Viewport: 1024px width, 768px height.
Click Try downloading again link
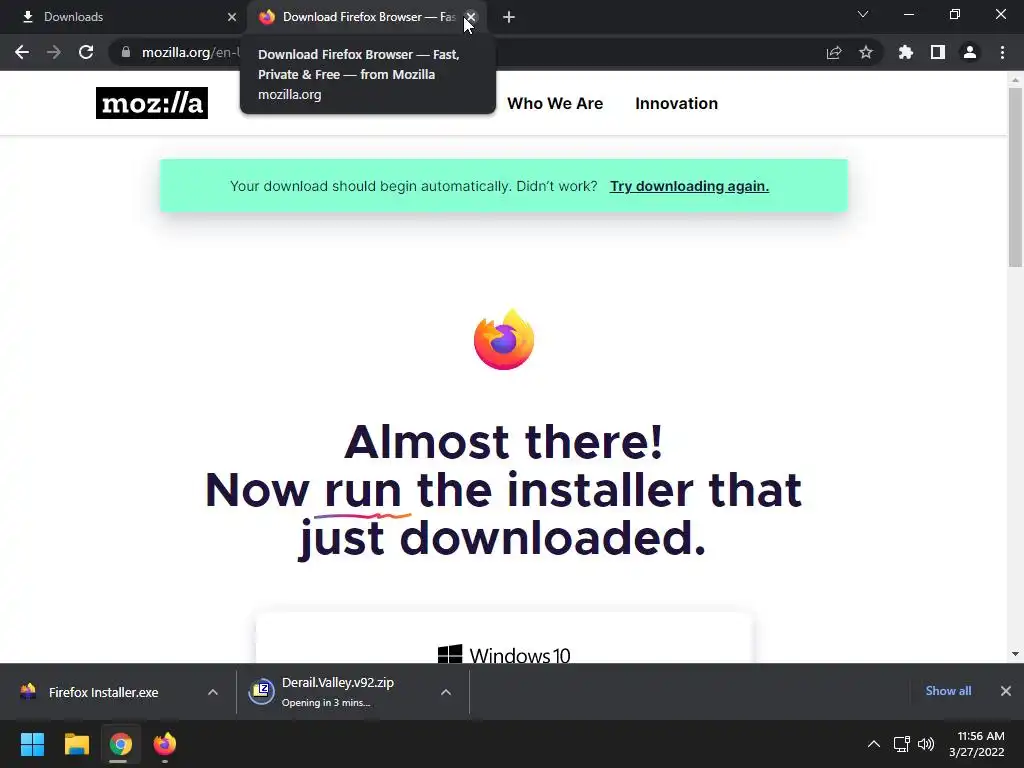[x=689, y=186]
